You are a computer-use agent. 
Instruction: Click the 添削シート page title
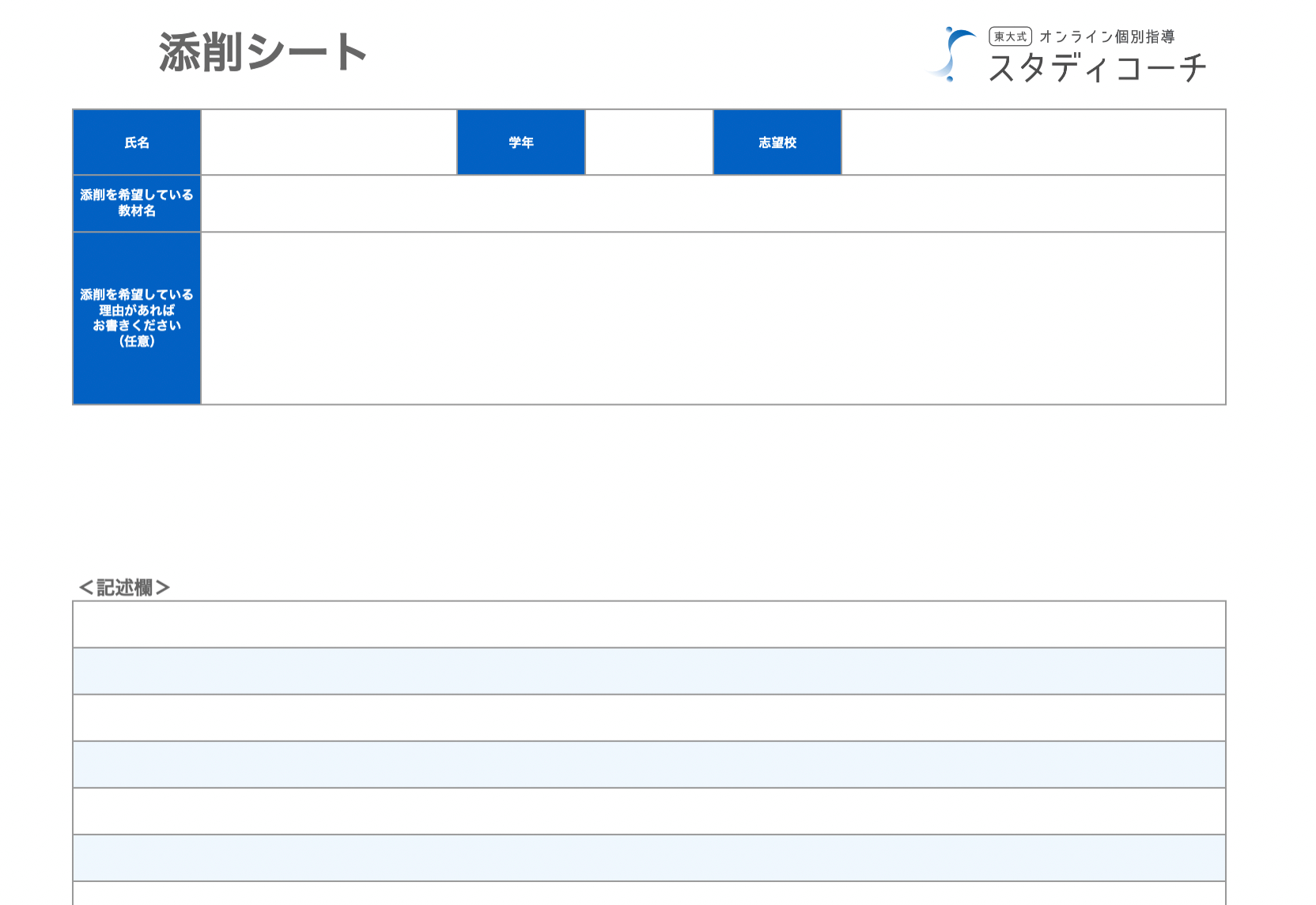(x=263, y=53)
